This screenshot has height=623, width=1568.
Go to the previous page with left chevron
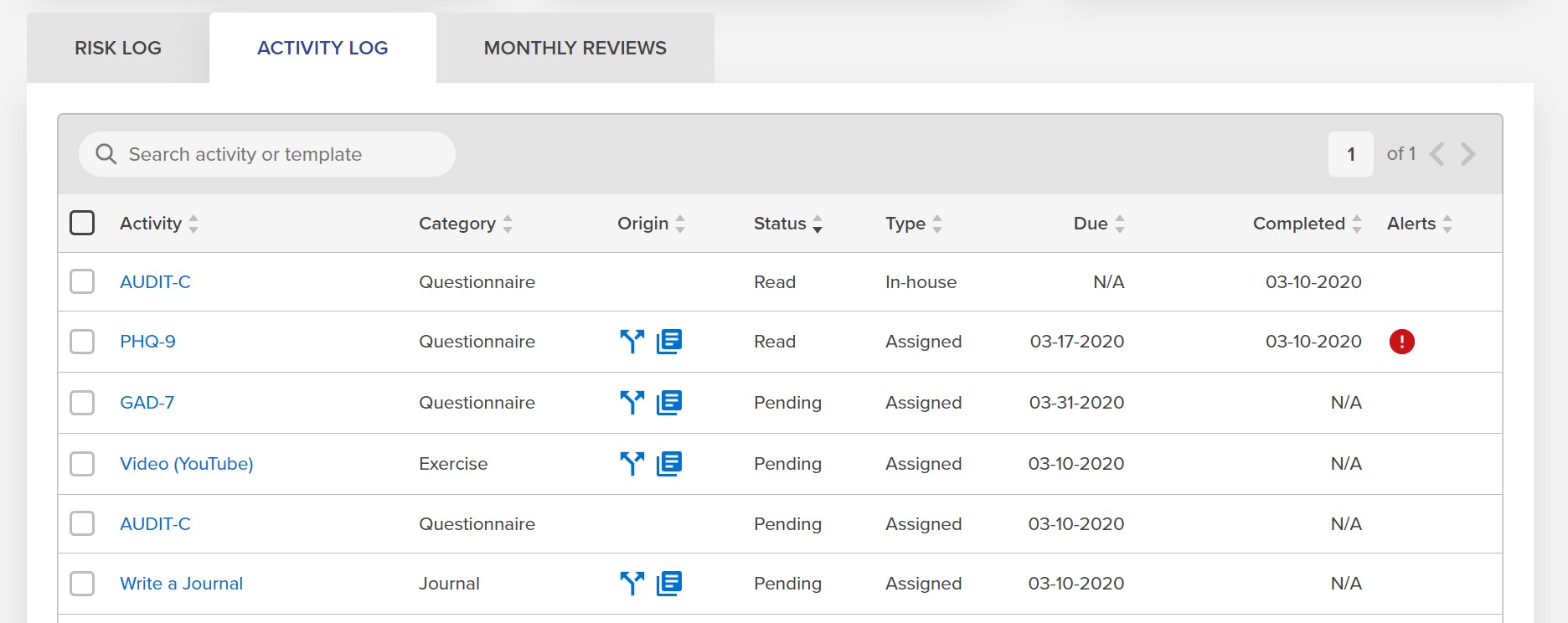tap(1437, 154)
